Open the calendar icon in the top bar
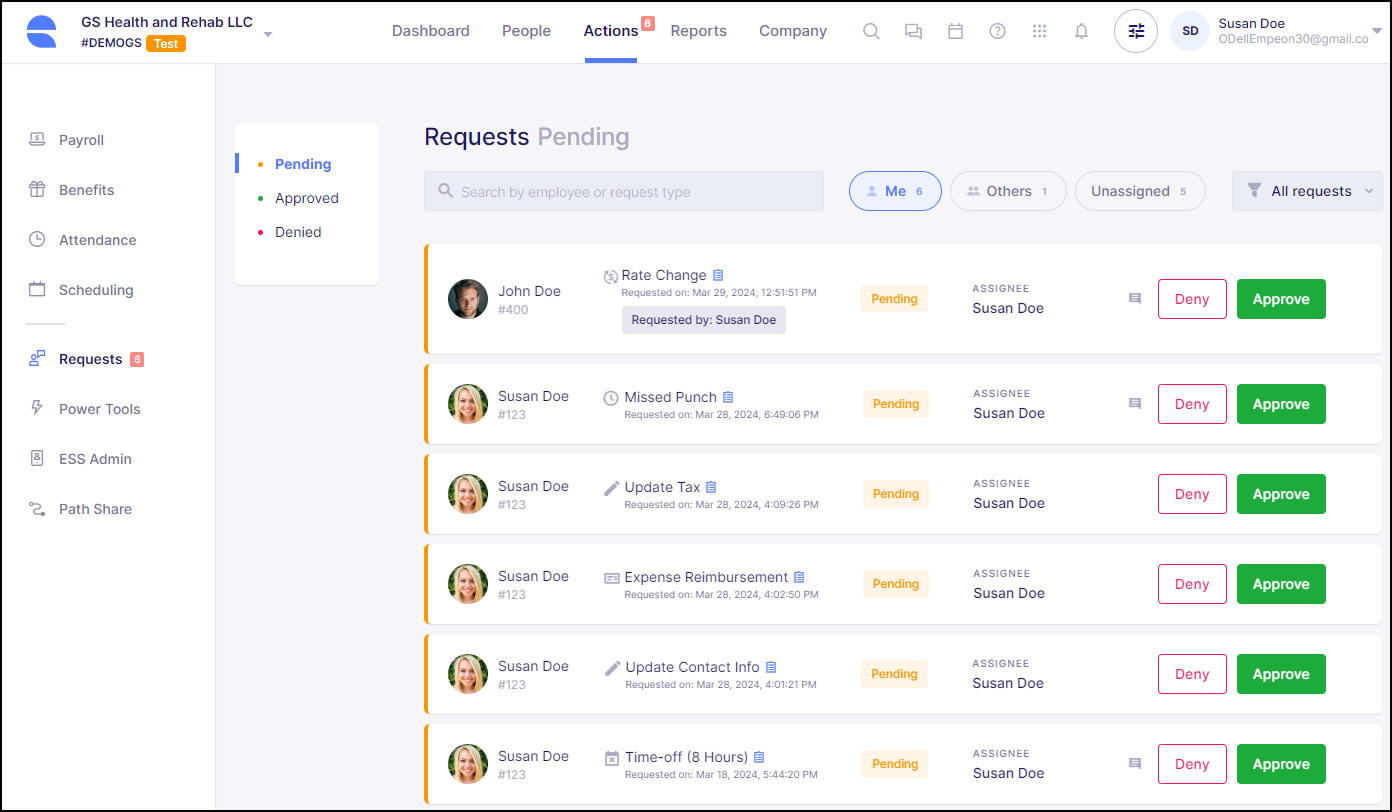Viewport: 1392px width, 812px height. [x=955, y=31]
